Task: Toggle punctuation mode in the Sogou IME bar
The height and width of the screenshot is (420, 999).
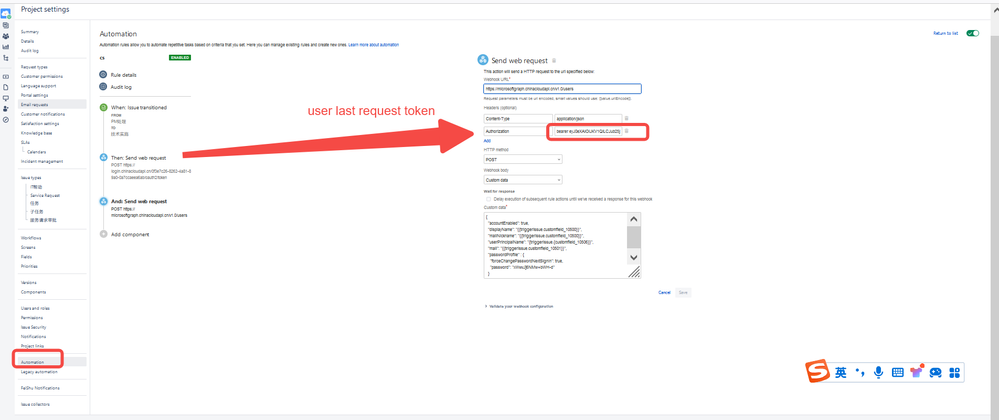Action: pos(859,372)
